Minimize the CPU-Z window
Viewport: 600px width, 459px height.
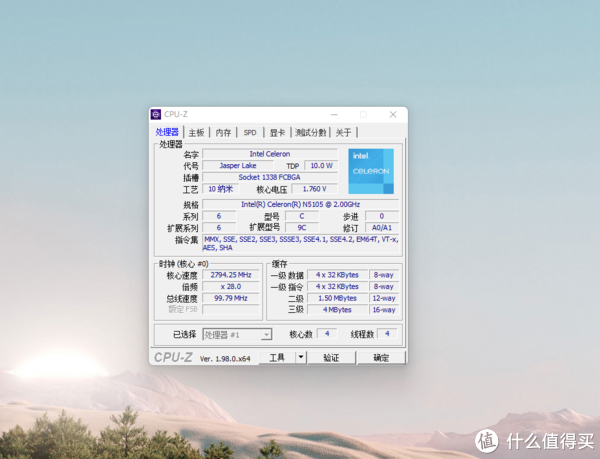(x=334, y=114)
